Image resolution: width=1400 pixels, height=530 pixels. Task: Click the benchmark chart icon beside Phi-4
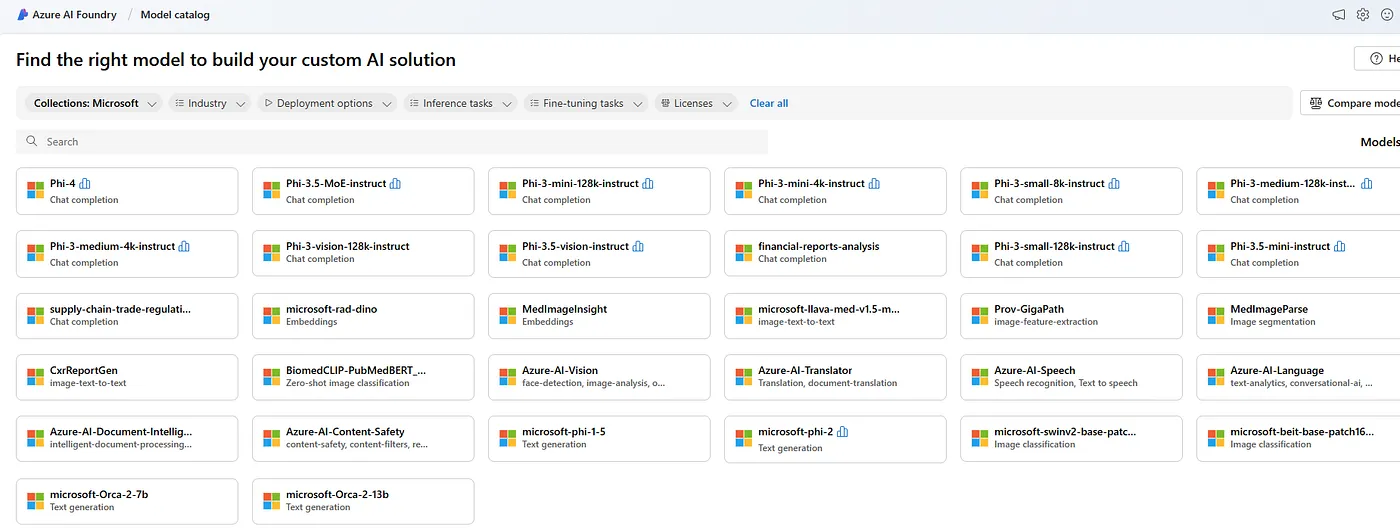tap(85, 184)
